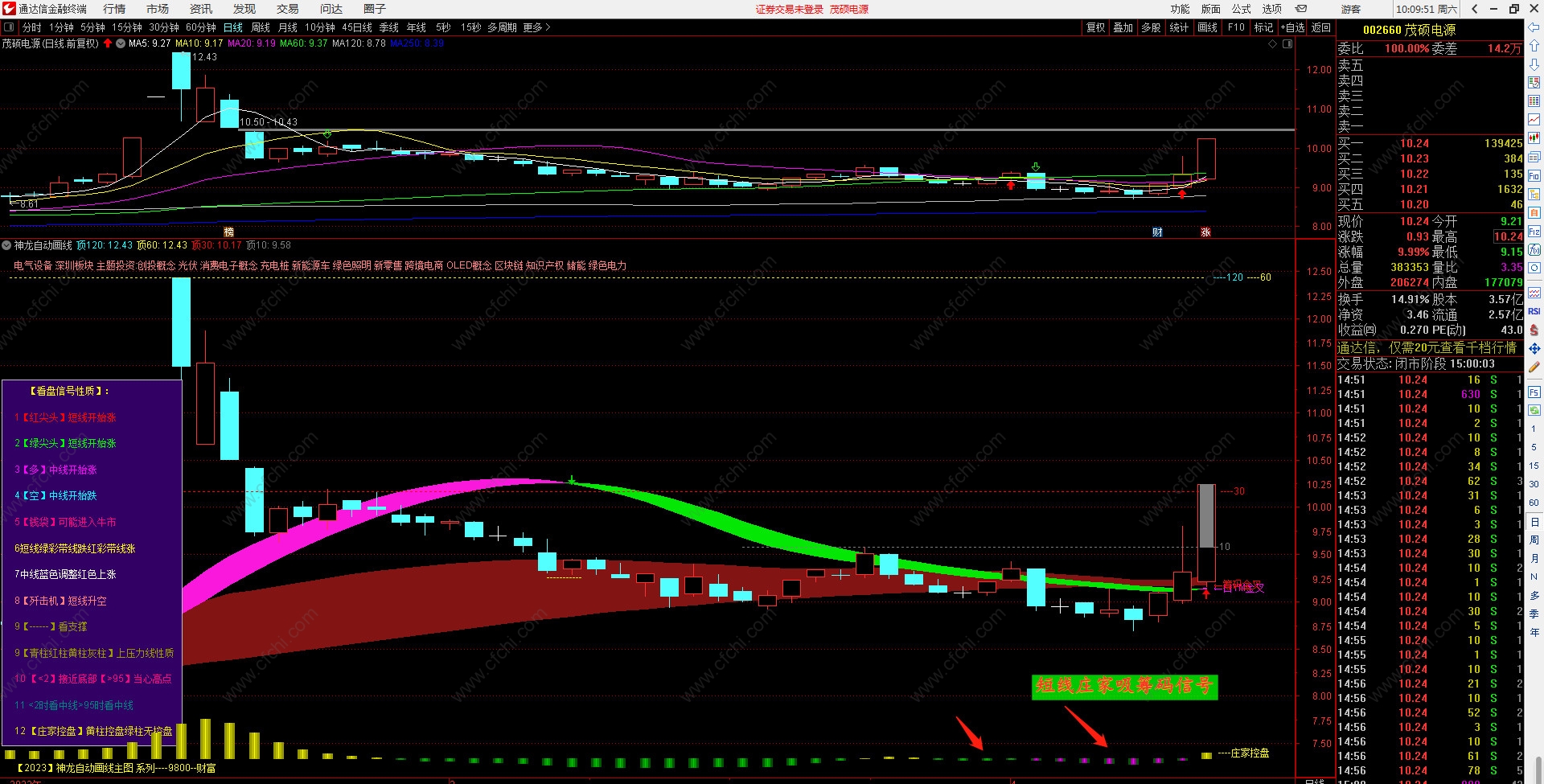The width and height of the screenshot is (1544, 784).
Task: Open the 通达信 仅需20元查看千档行情 link
Action: 1427,347
